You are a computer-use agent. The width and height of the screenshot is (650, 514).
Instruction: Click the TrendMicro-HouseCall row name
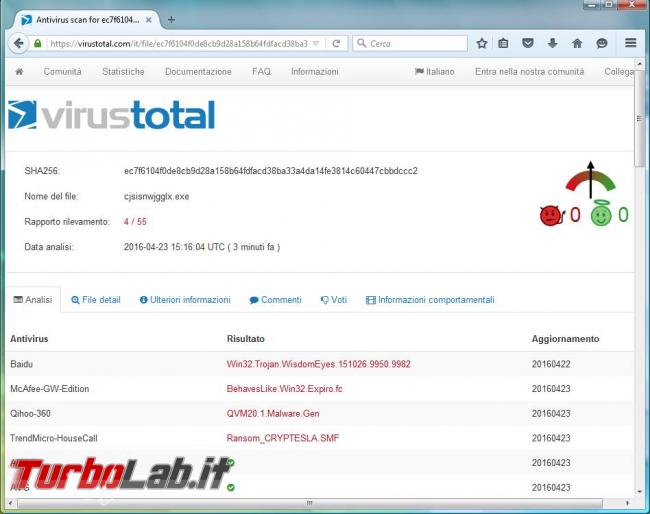(53, 438)
